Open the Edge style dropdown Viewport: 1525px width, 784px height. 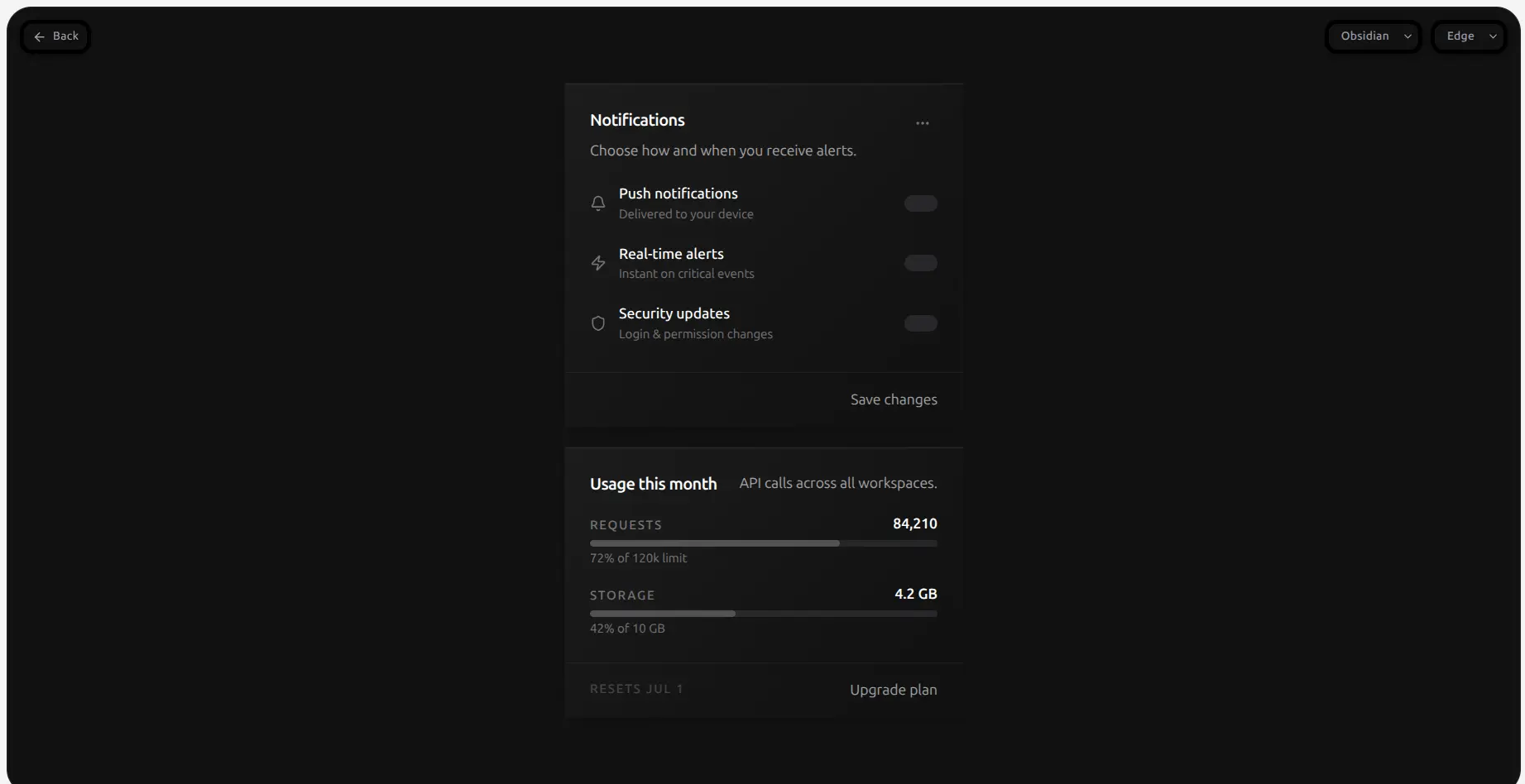[1470, 36]
